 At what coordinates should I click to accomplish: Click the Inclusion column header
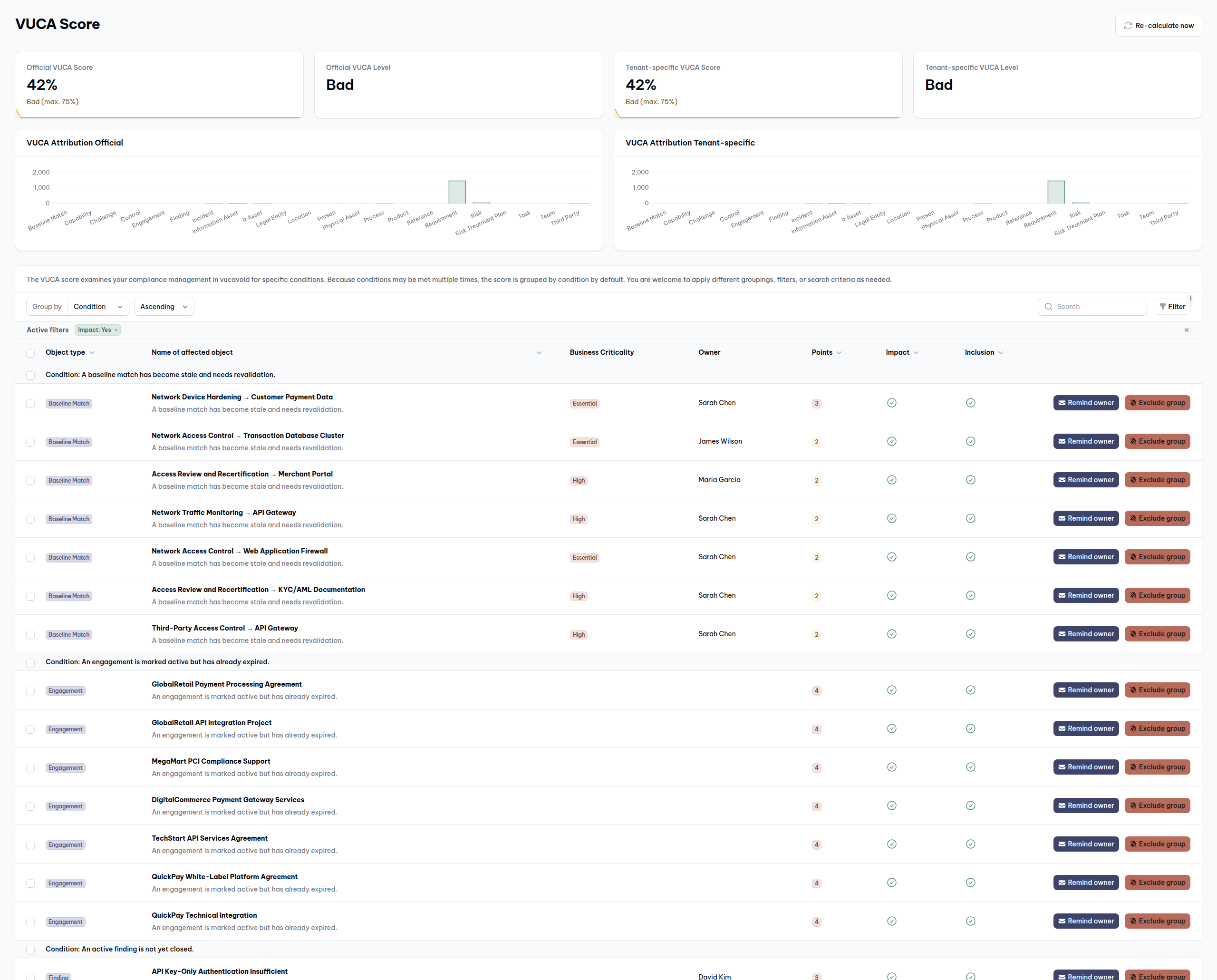[x=979, y=352]
